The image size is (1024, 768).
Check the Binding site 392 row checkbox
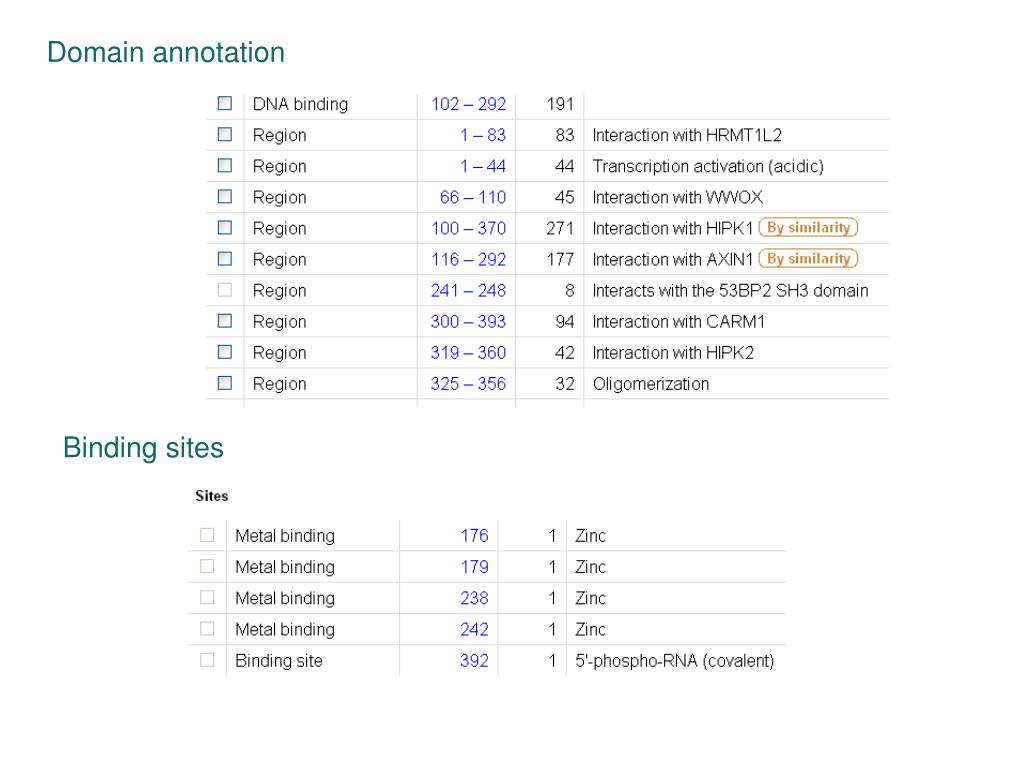point(207,660)
